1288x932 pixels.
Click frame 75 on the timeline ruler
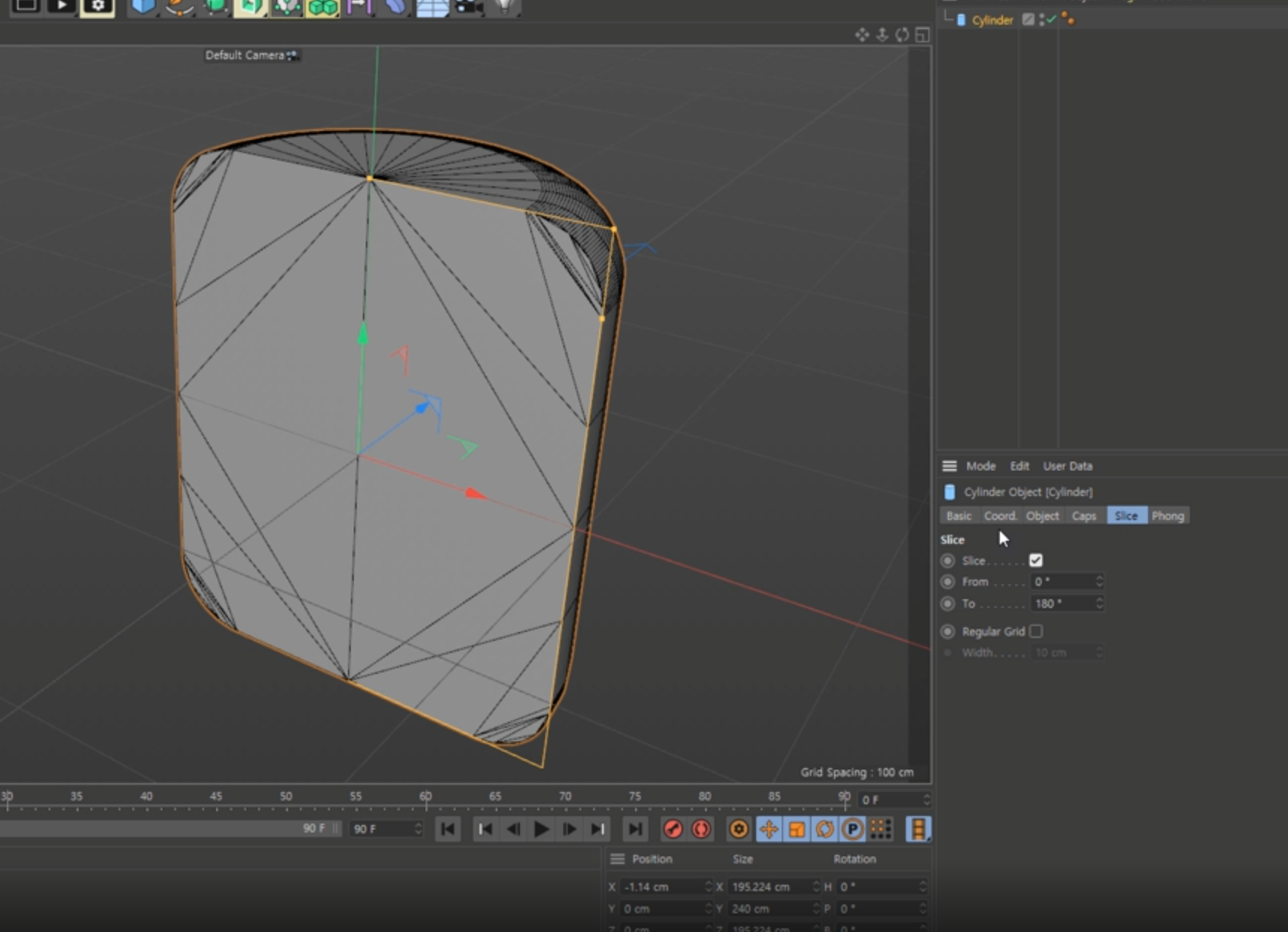[634, 797]
